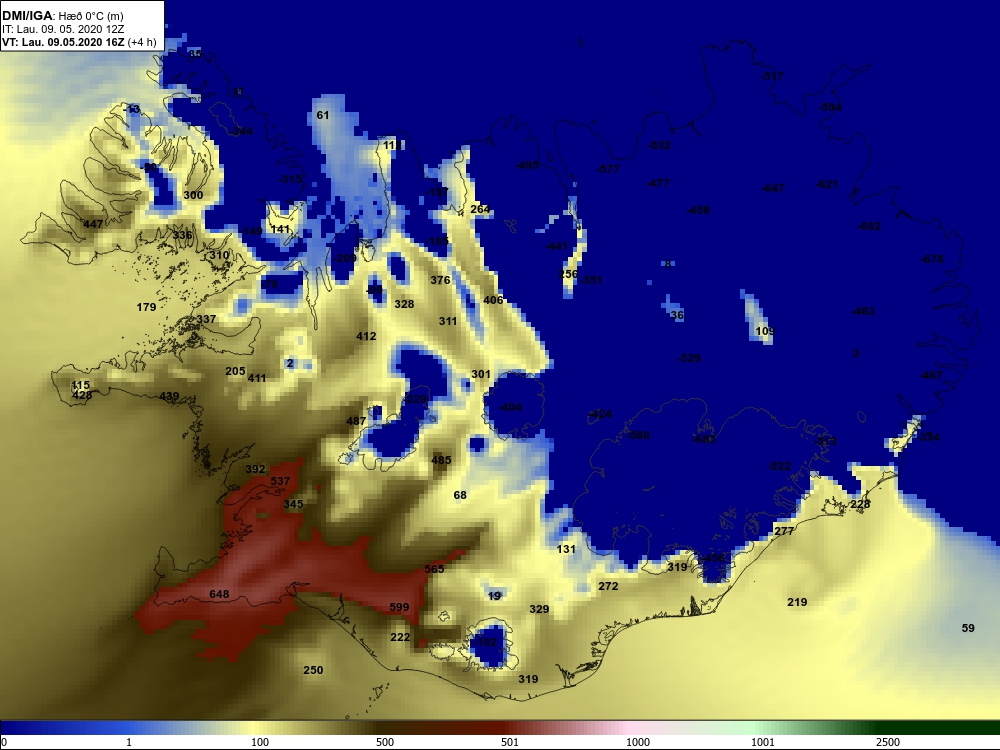This screenshot has width=1000, height=750.
Task: Click the map value '264'
Action: click(480, 209)
